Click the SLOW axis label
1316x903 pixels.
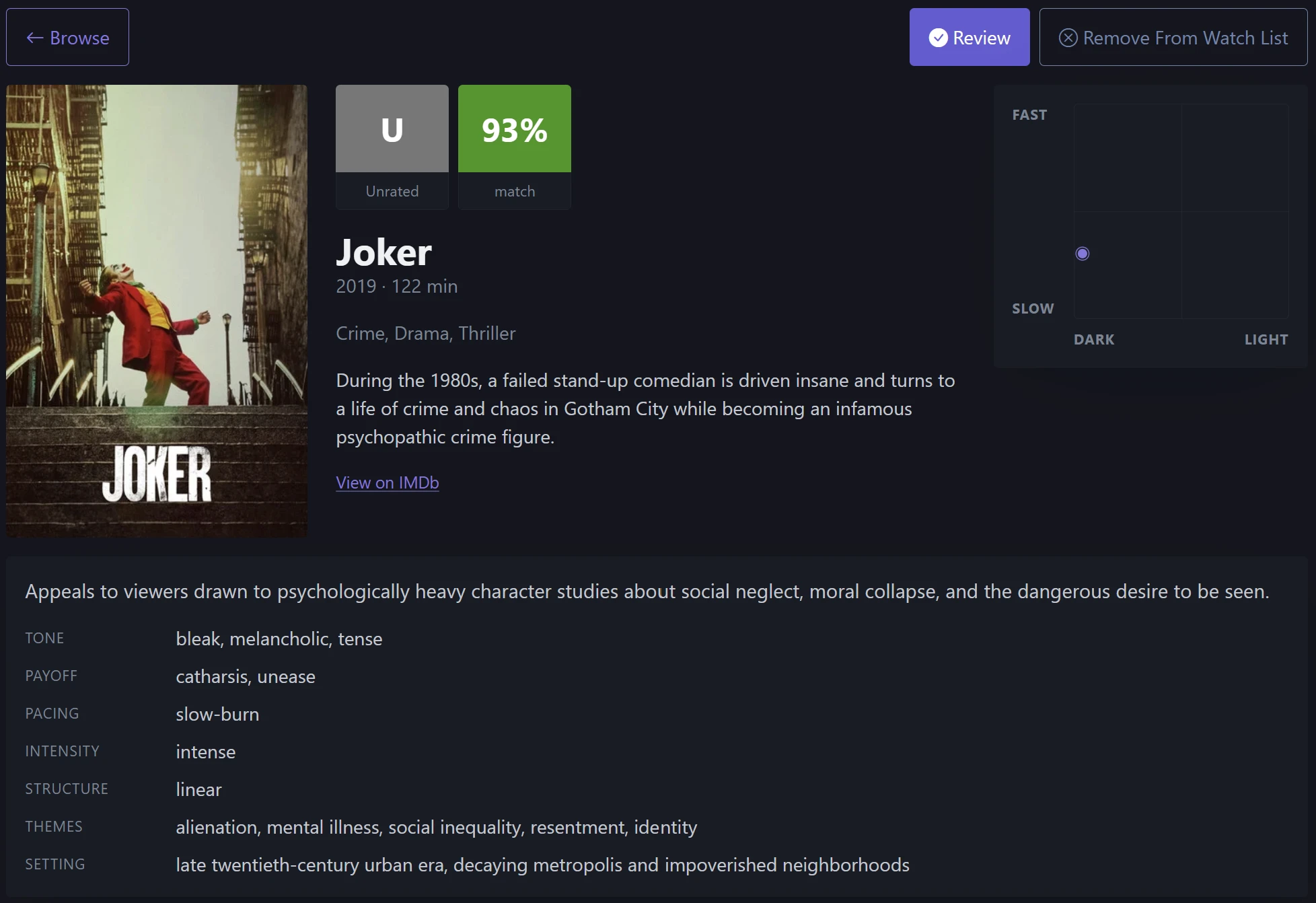pos(1033,309)
